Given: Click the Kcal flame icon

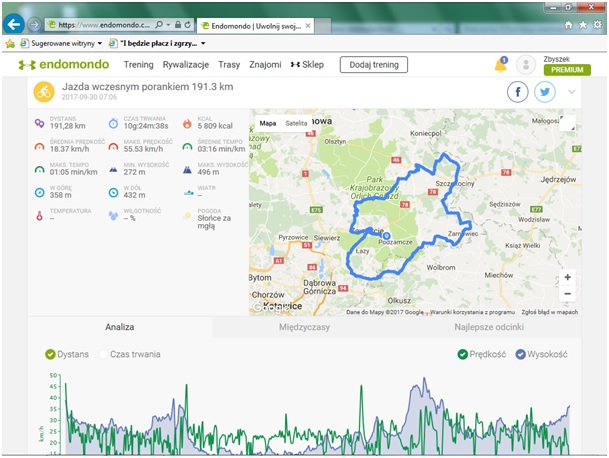Looking at the screenshot, I should point(187,124).
